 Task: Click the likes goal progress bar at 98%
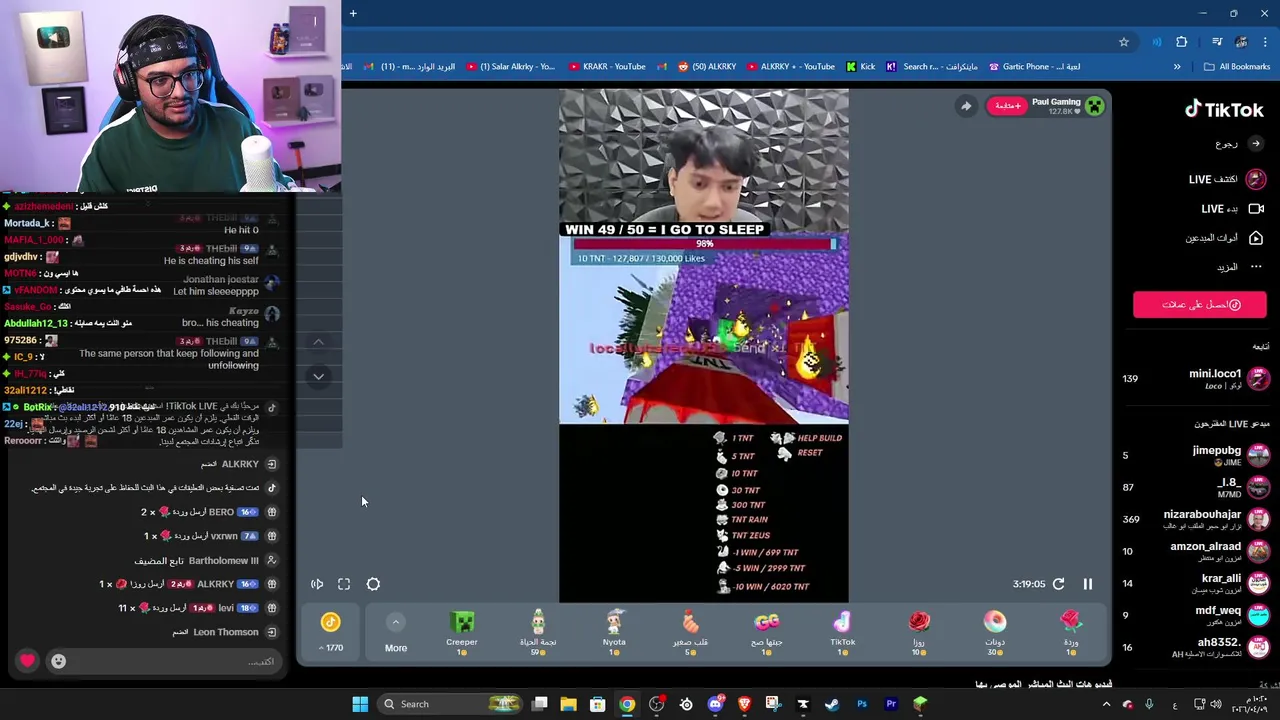(704, 244)
